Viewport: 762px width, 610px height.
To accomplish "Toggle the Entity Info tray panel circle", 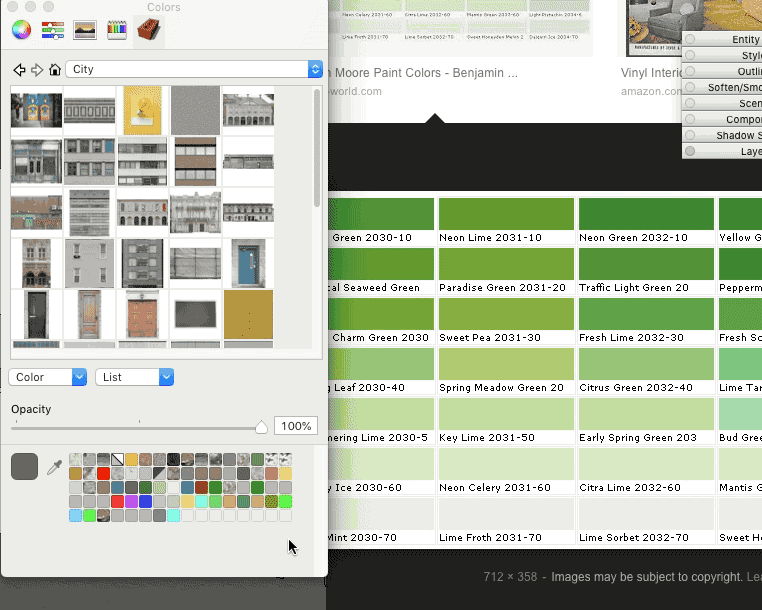I will 690,39.
